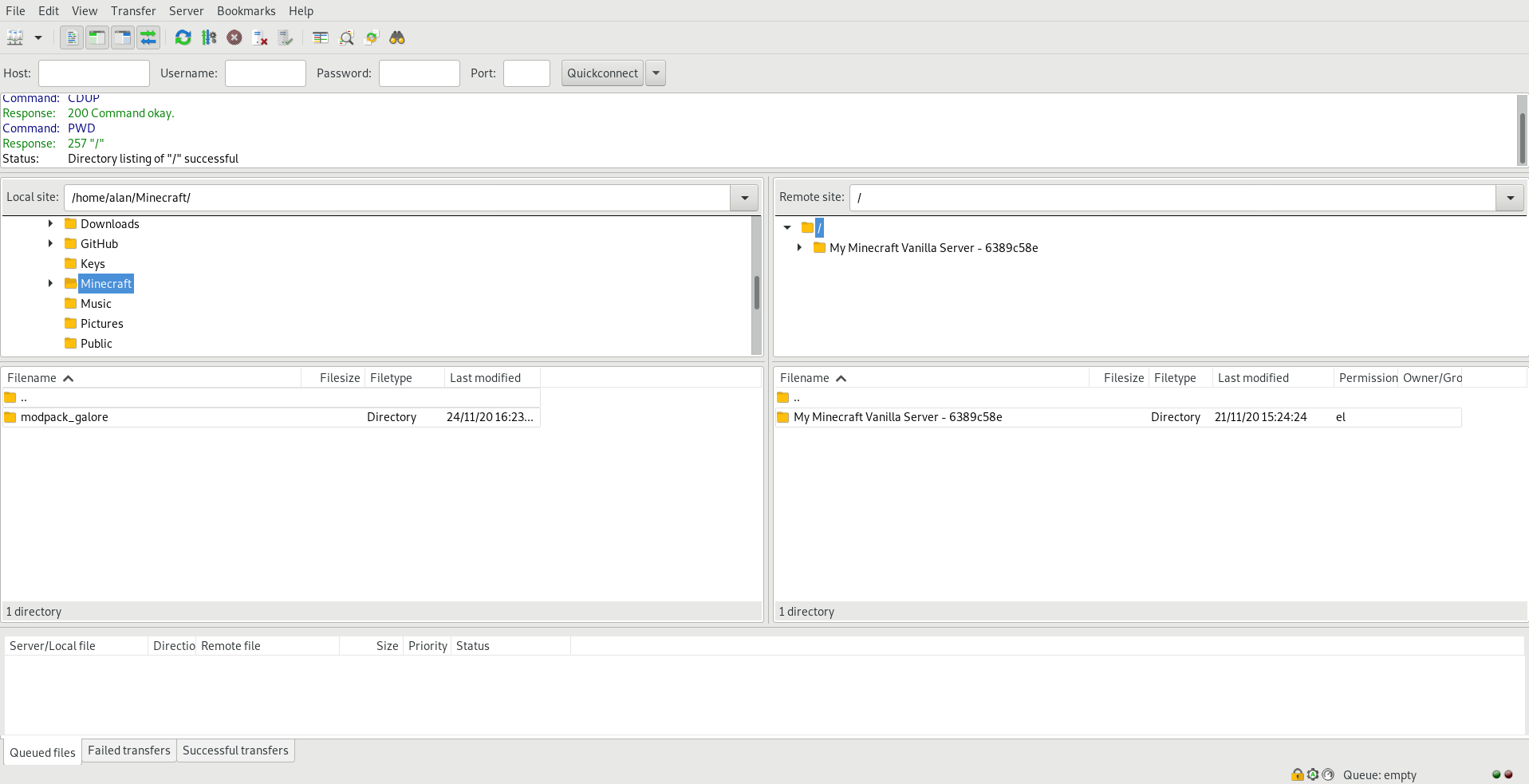Sort local list by Last modified
The width and height of the screenshot is (1529, 784).
(492, 378)
